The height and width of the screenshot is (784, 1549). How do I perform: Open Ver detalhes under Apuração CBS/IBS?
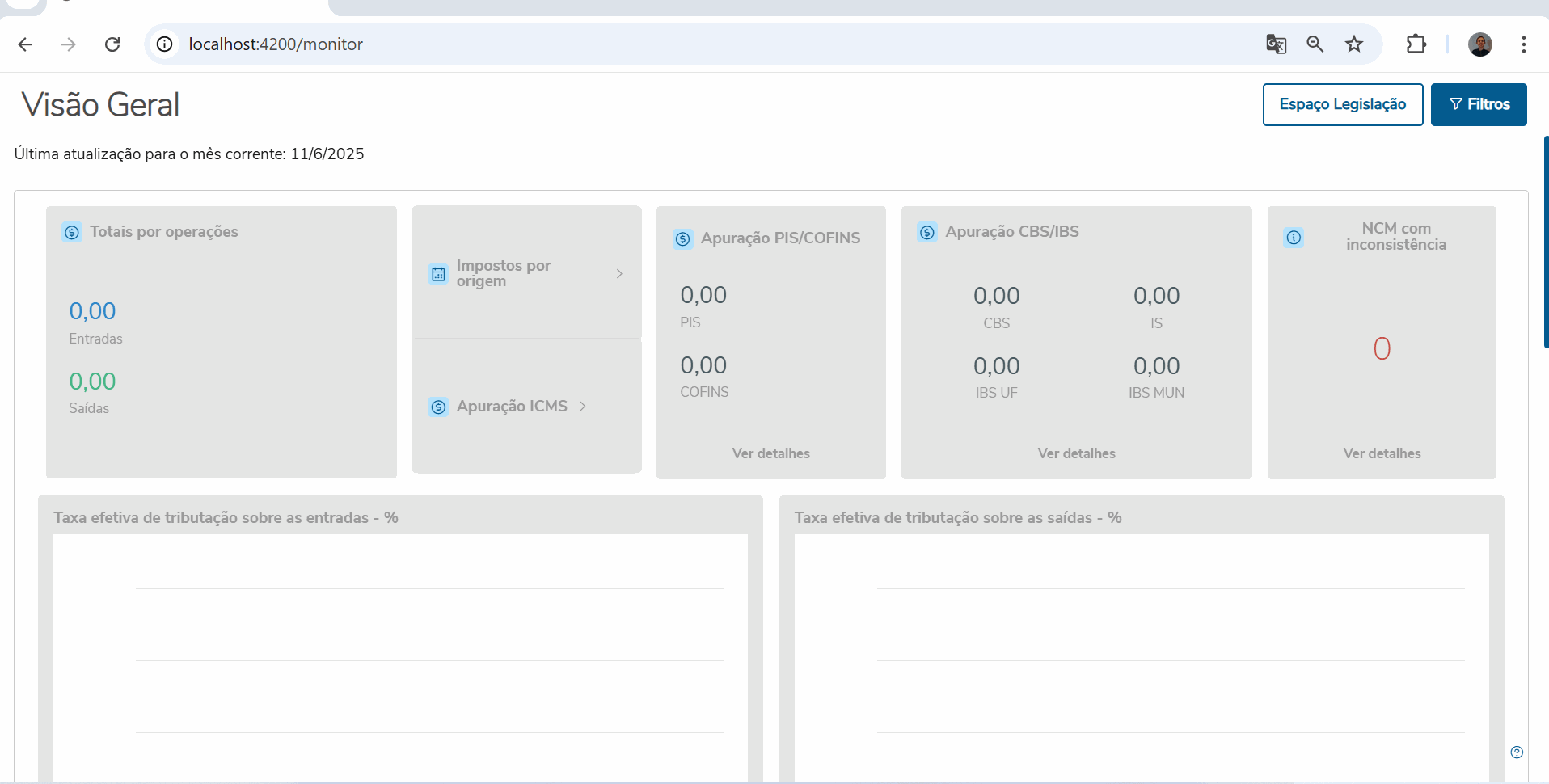click(1077, 453)
